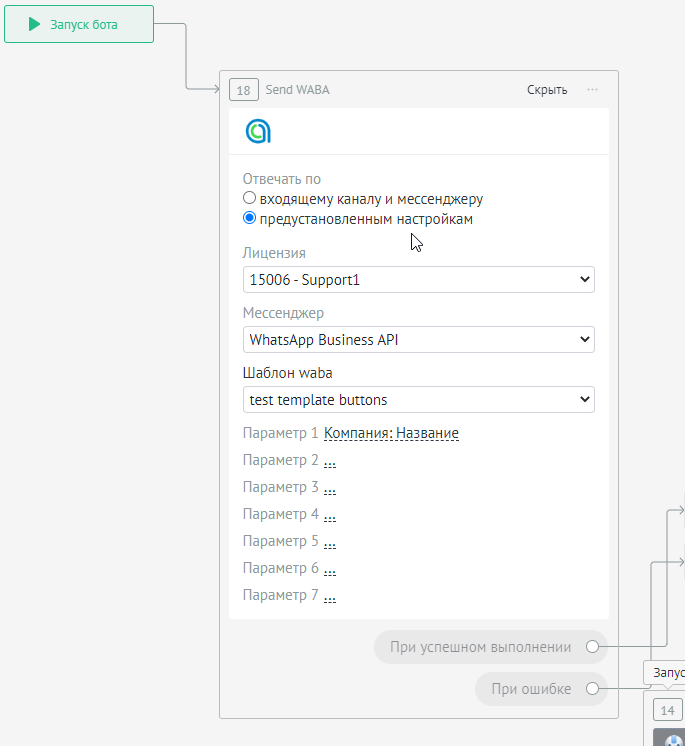Click the При успешном выполнении output label
The width and height of the screenshot is (685, 746).
pos(480,647)
